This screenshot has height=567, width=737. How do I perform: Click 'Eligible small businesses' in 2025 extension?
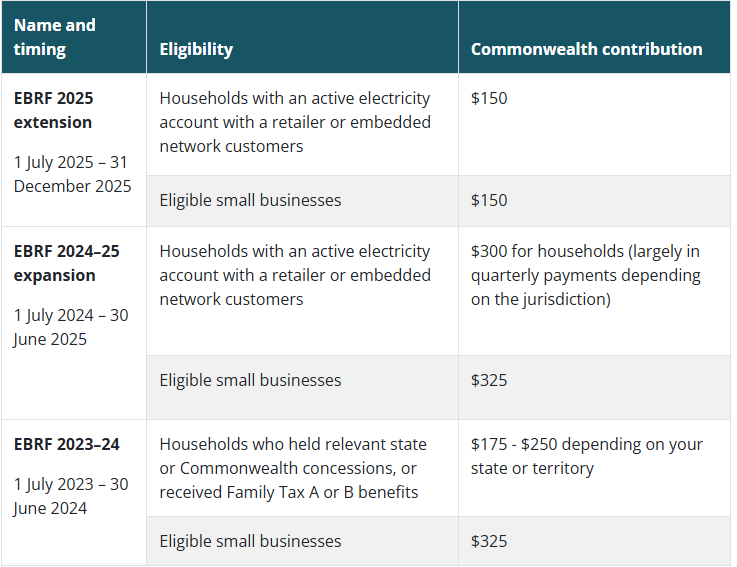[x=250, y=200]
